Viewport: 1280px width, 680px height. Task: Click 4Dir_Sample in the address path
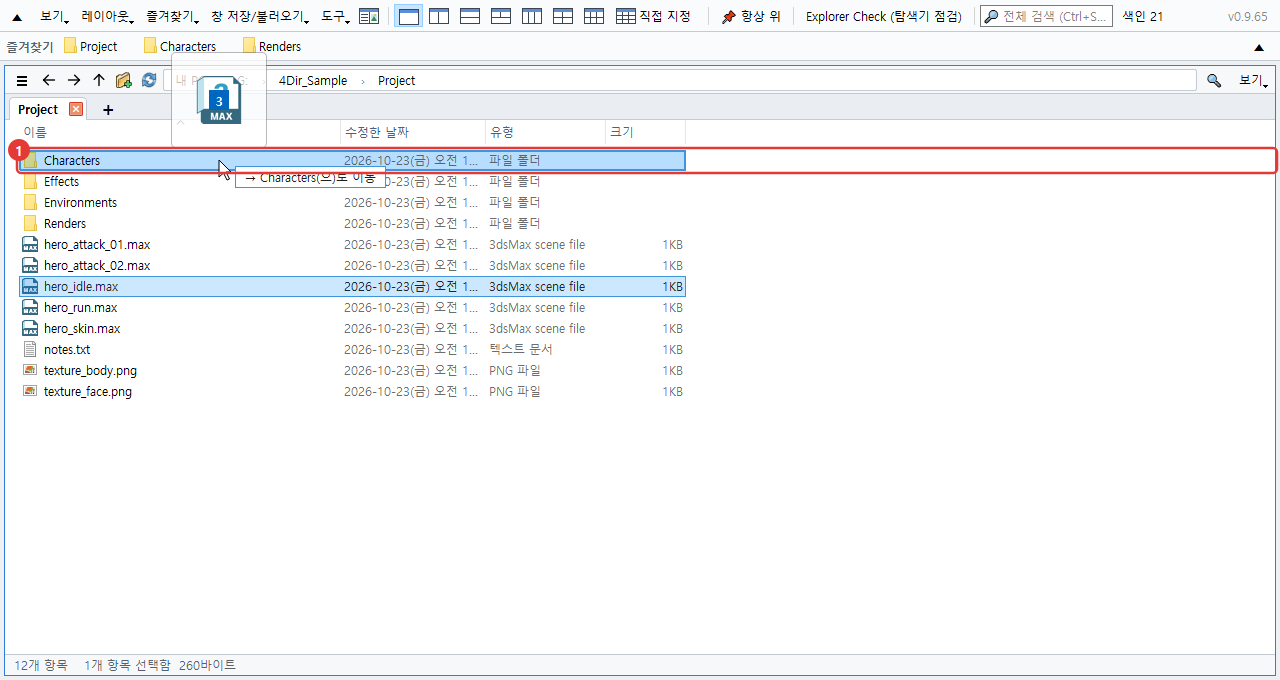[313, 81]
